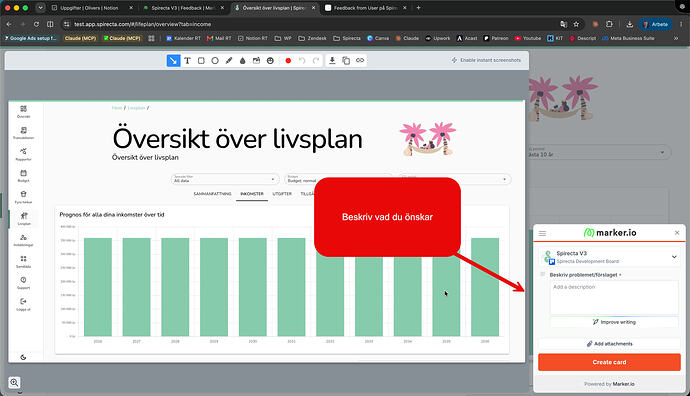The image size is (690, 396).
Task: Copy the screenshot to clipboard
Action: [346, 61]
